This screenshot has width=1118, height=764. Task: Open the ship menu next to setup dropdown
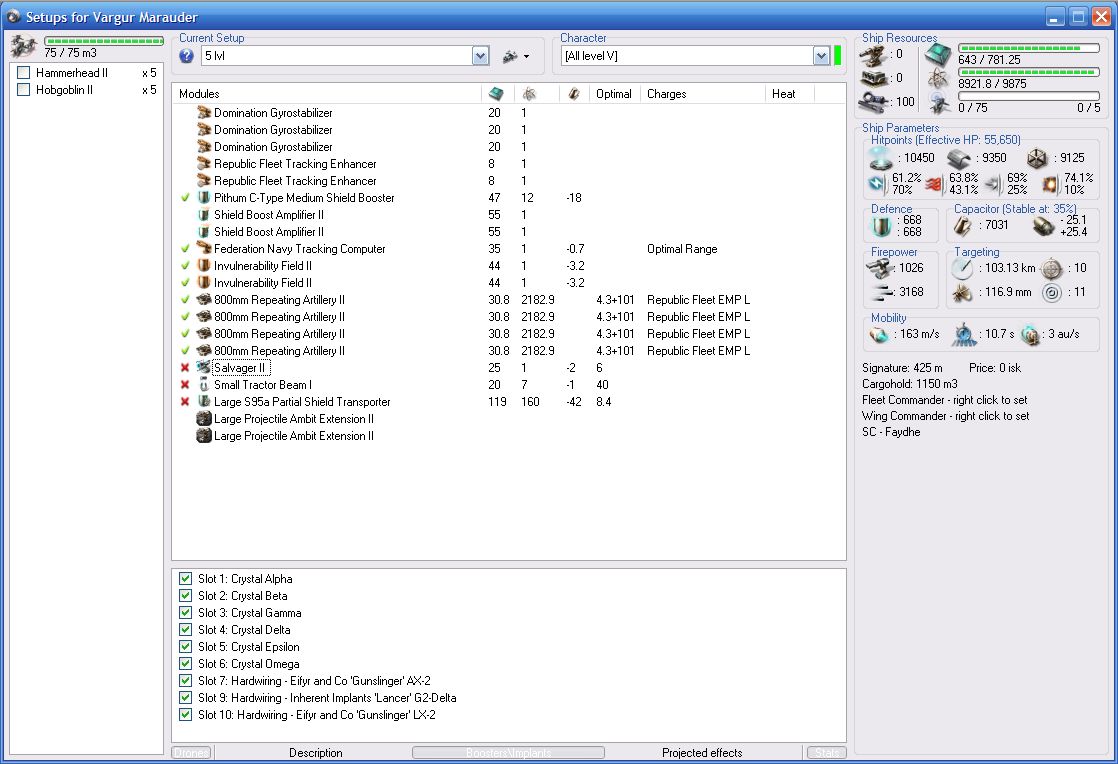pyautogui.click(x=516, y=56)
